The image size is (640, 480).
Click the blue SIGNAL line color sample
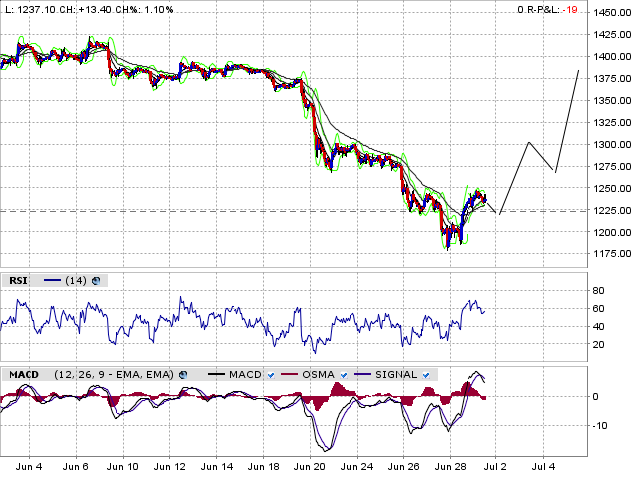(363, 374)
